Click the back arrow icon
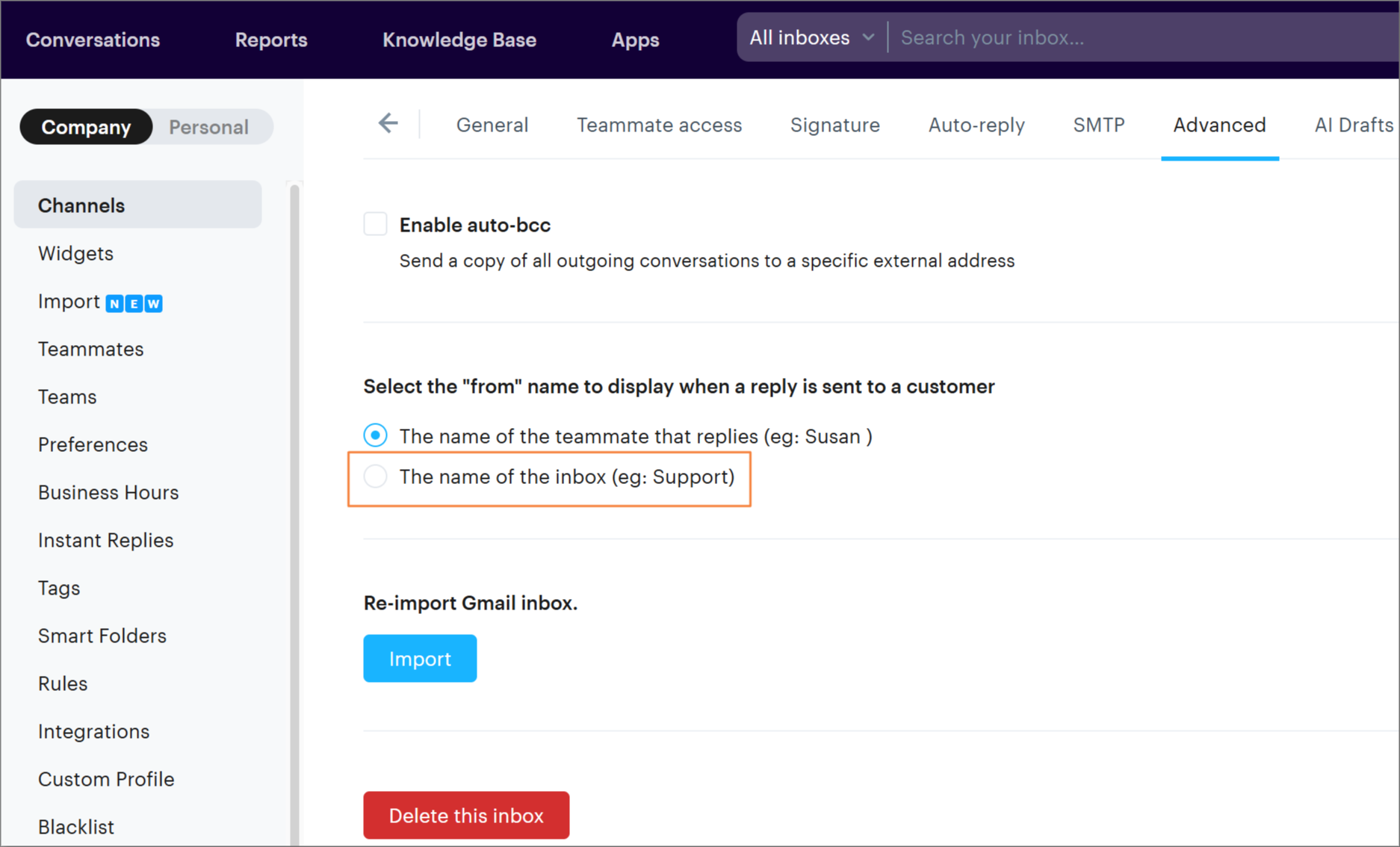Image resolution: width=1400 pixels, height=847 pixels. [388, 123]
